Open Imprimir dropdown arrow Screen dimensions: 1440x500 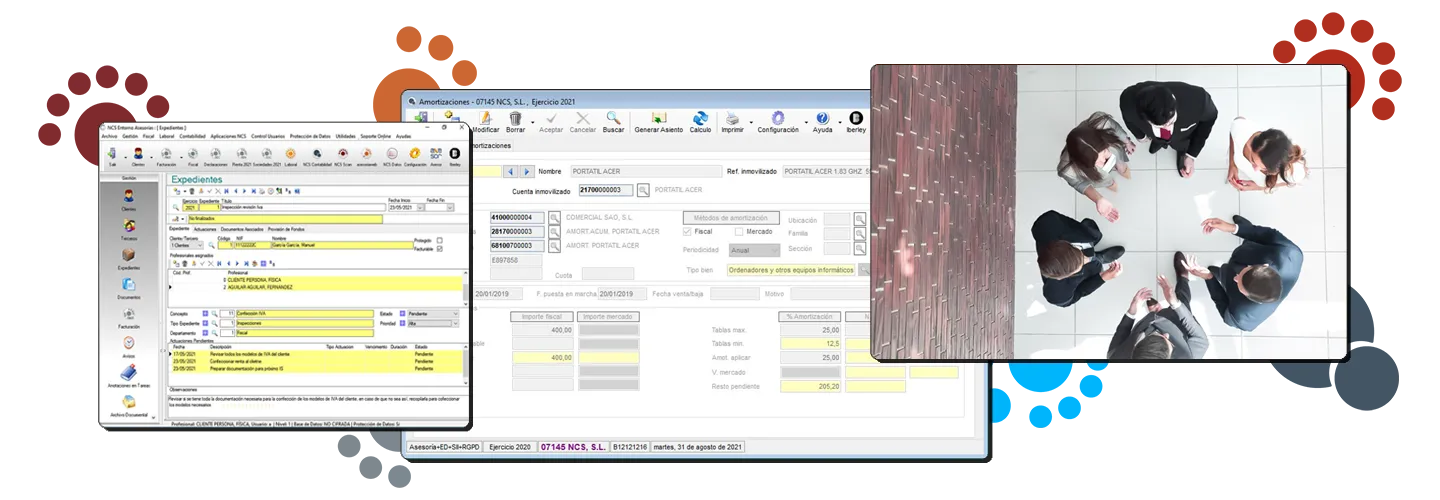[751, 122]
